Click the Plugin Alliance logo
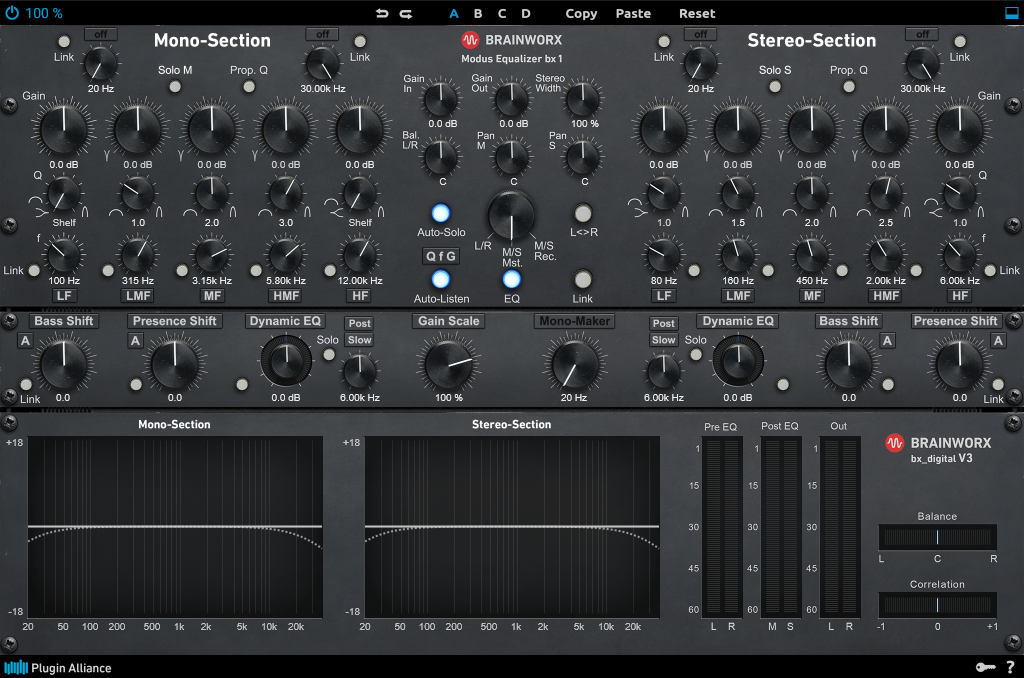The image size is (1024, 678). 57,668
